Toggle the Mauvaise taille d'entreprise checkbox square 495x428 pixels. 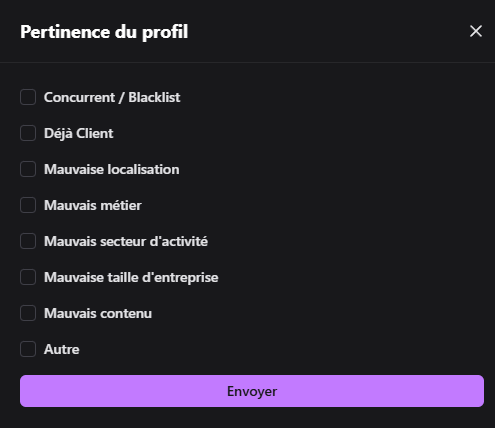click(x=28, y=277)
